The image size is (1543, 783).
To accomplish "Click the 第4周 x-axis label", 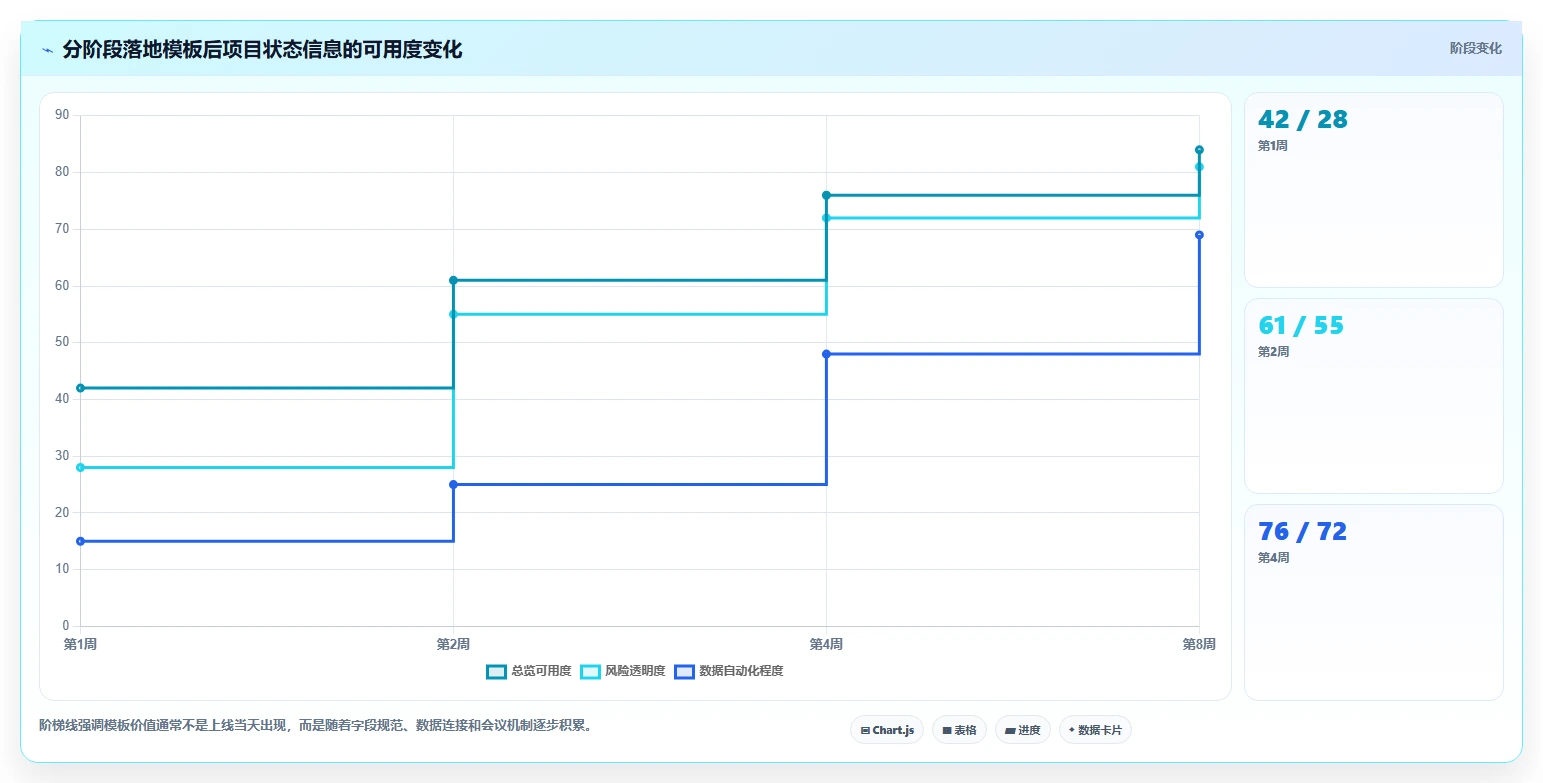I will point(826,644).
